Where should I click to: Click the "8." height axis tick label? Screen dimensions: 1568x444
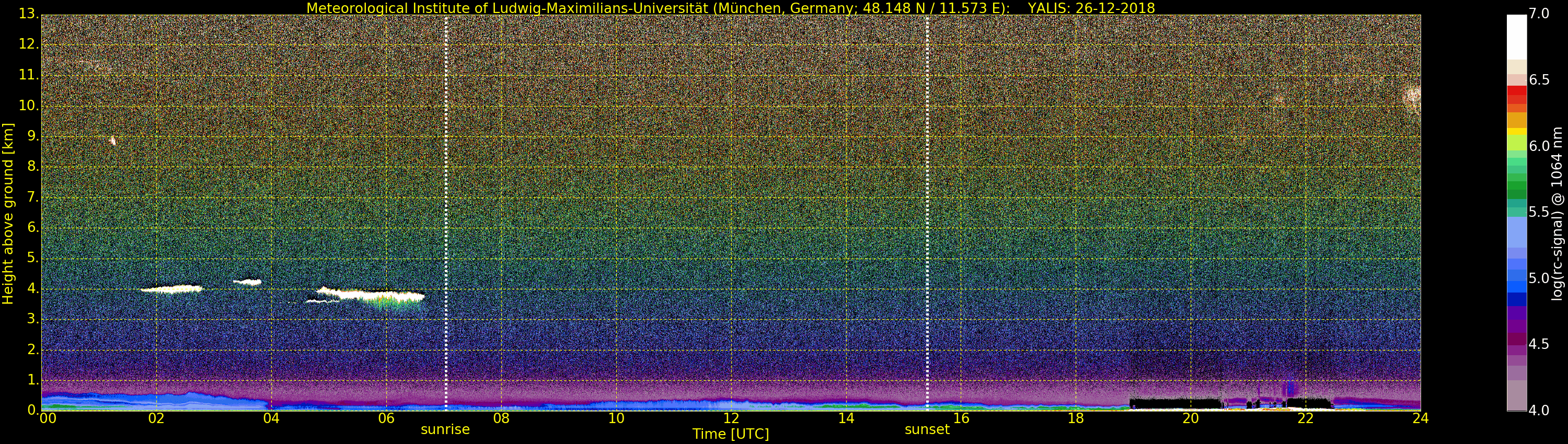click(x=33, y=166)
